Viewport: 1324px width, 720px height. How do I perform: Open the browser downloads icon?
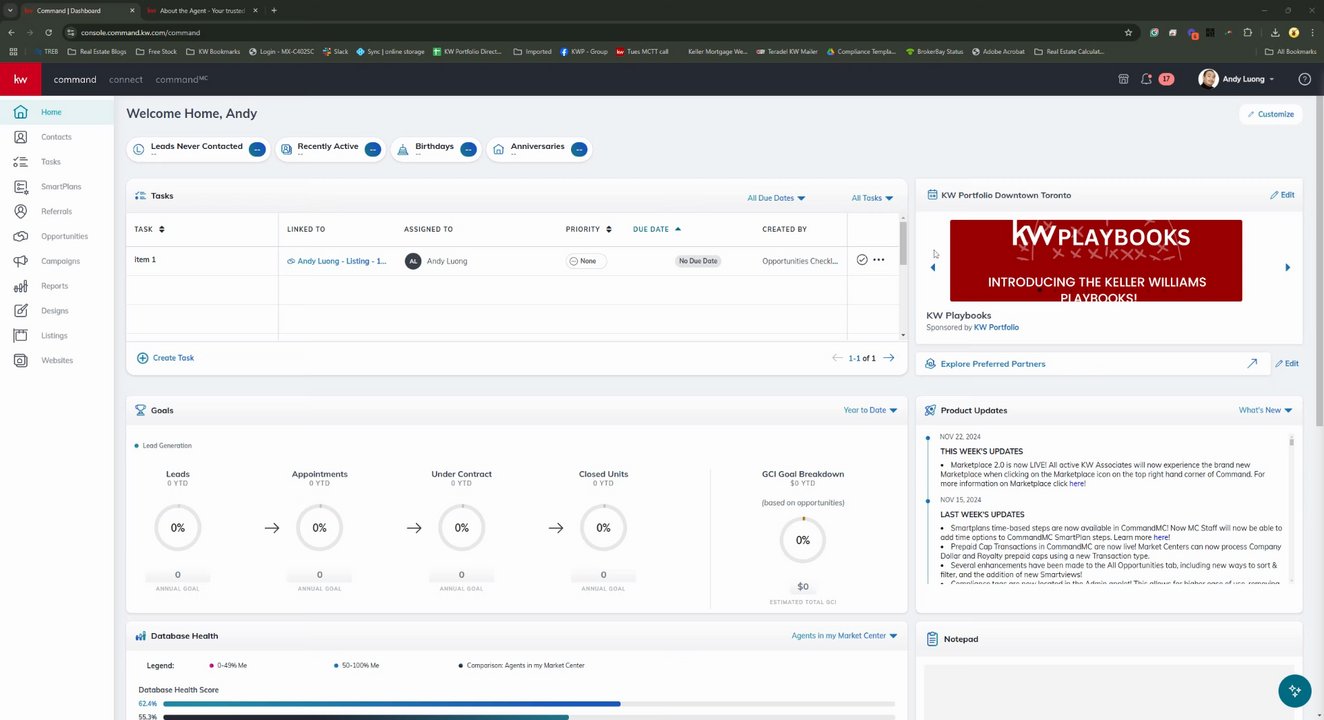[1274, 32]
